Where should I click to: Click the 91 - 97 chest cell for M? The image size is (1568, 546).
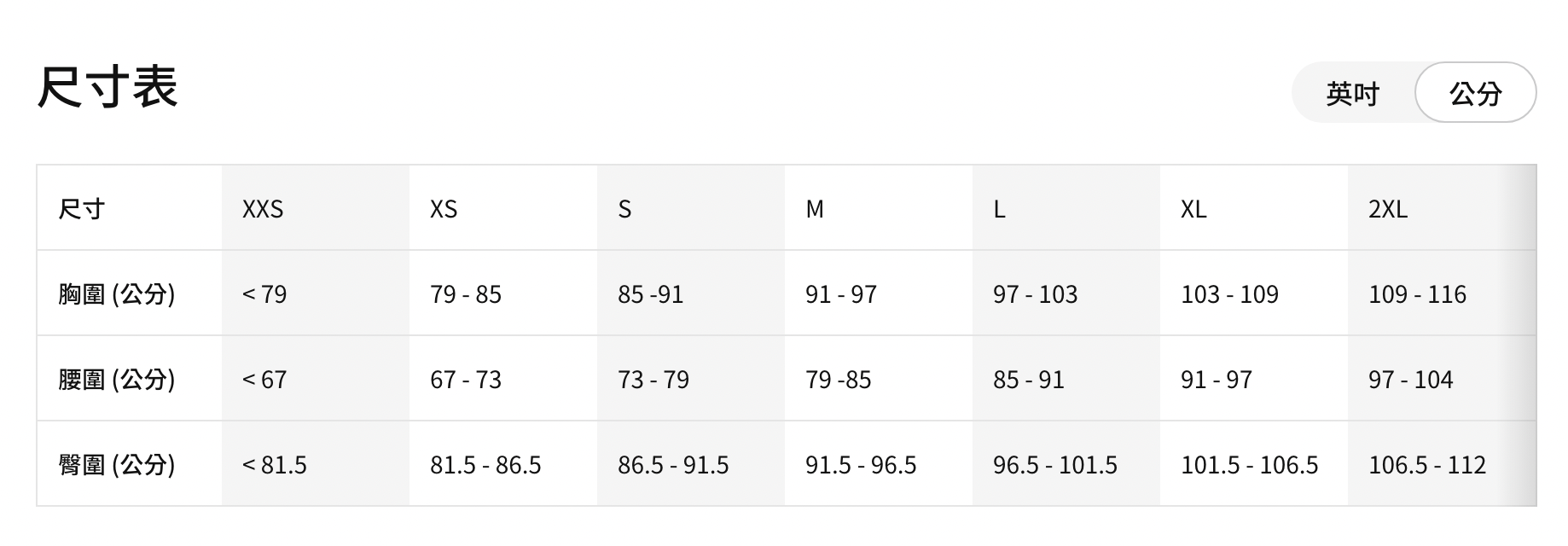[841, 294]
